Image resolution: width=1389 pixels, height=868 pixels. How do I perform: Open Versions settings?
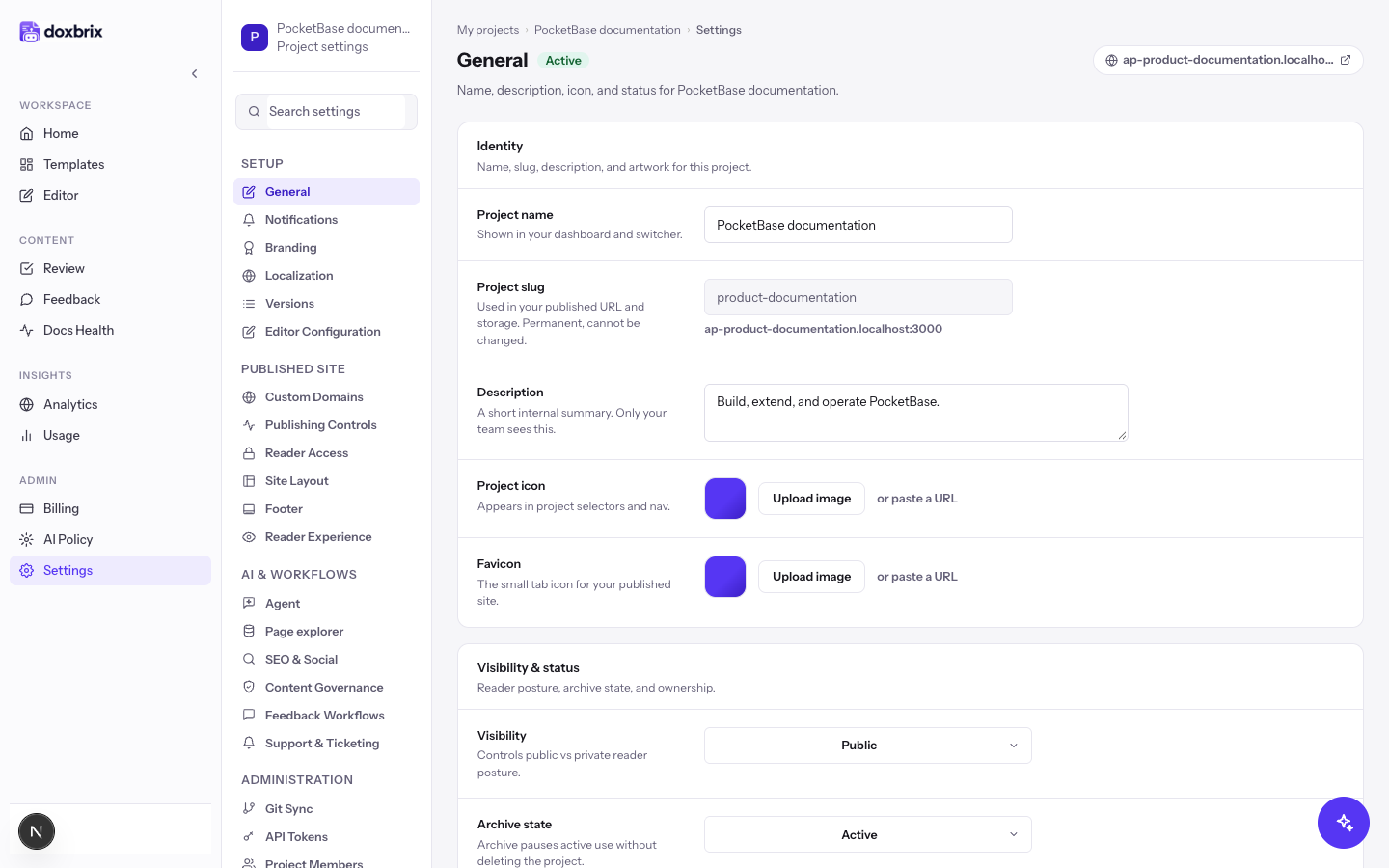tap(326, 304)
